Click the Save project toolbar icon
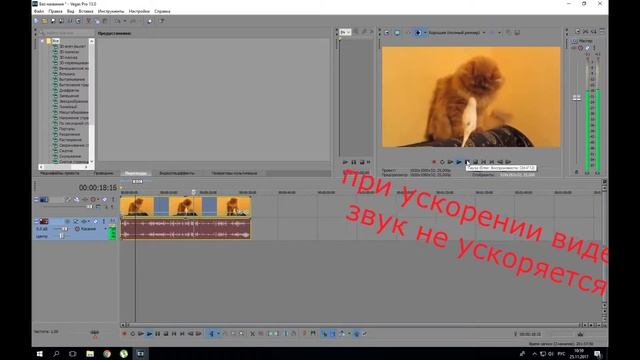The height and width of the screenshot is (360, 640). (53, 21)
